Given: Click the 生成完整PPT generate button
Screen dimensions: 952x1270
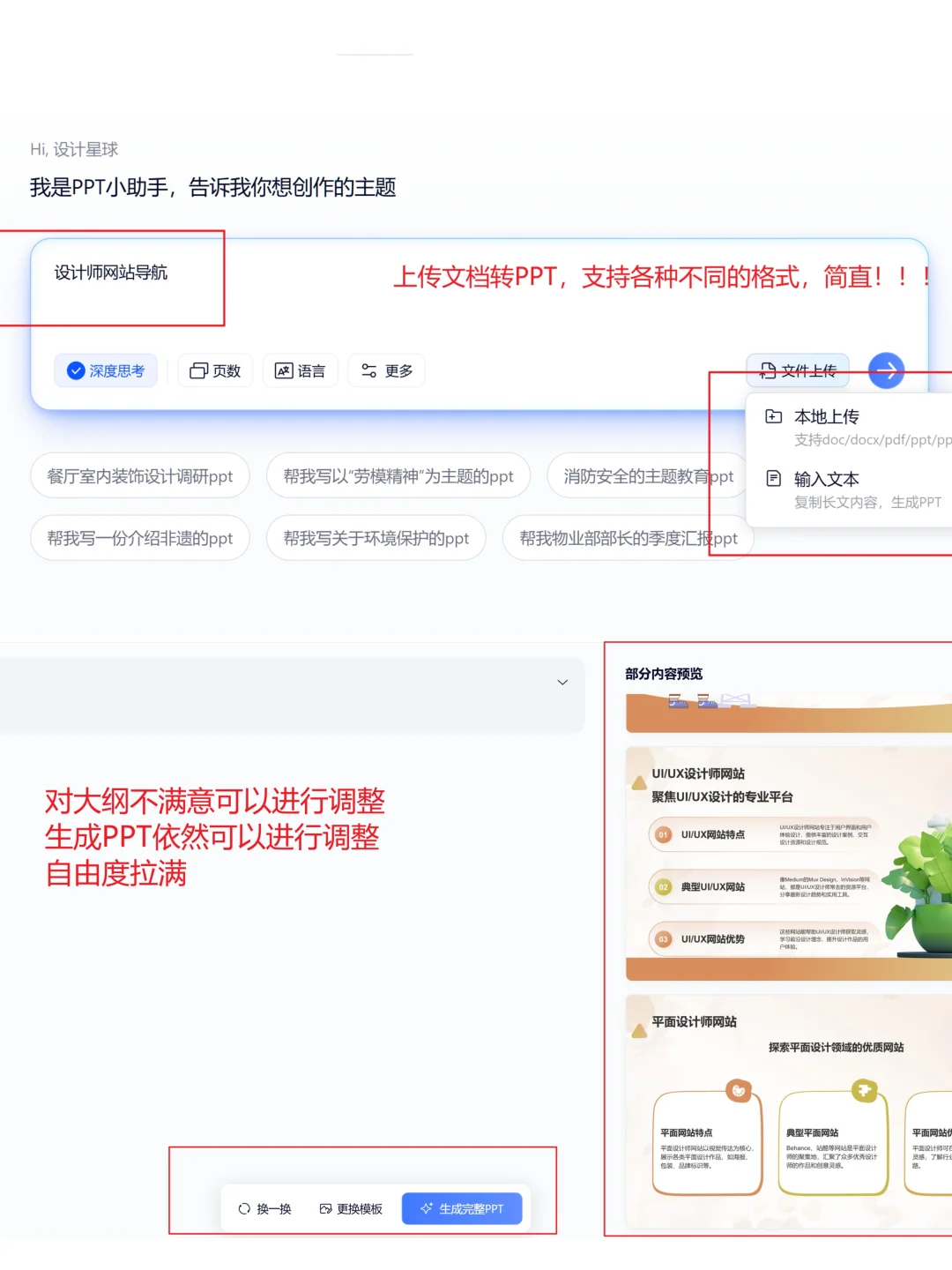Looking at the screenshot, I should (x=462, y=1208).
